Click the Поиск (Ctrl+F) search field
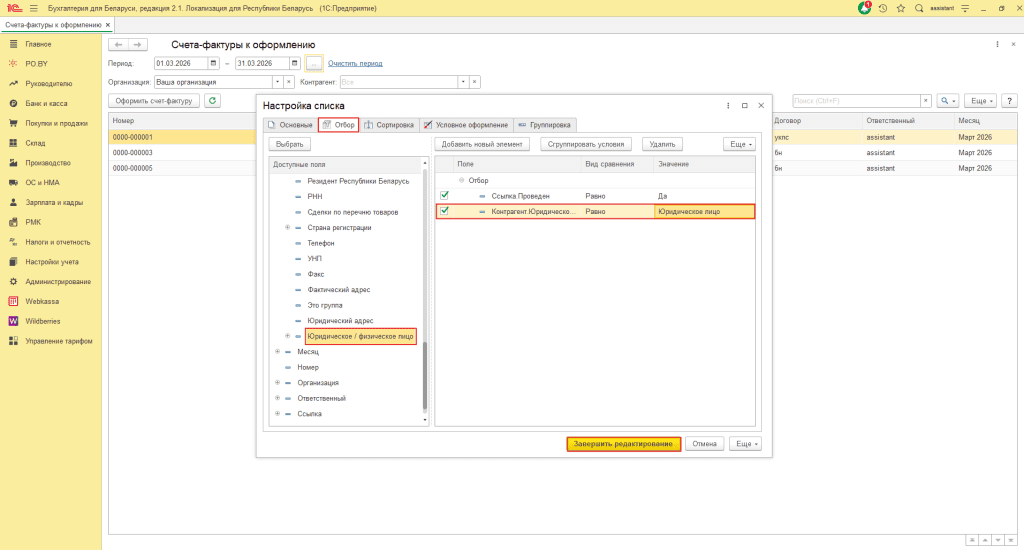Viewport: 1024px width, 550px height. click(x=855, y=101)
